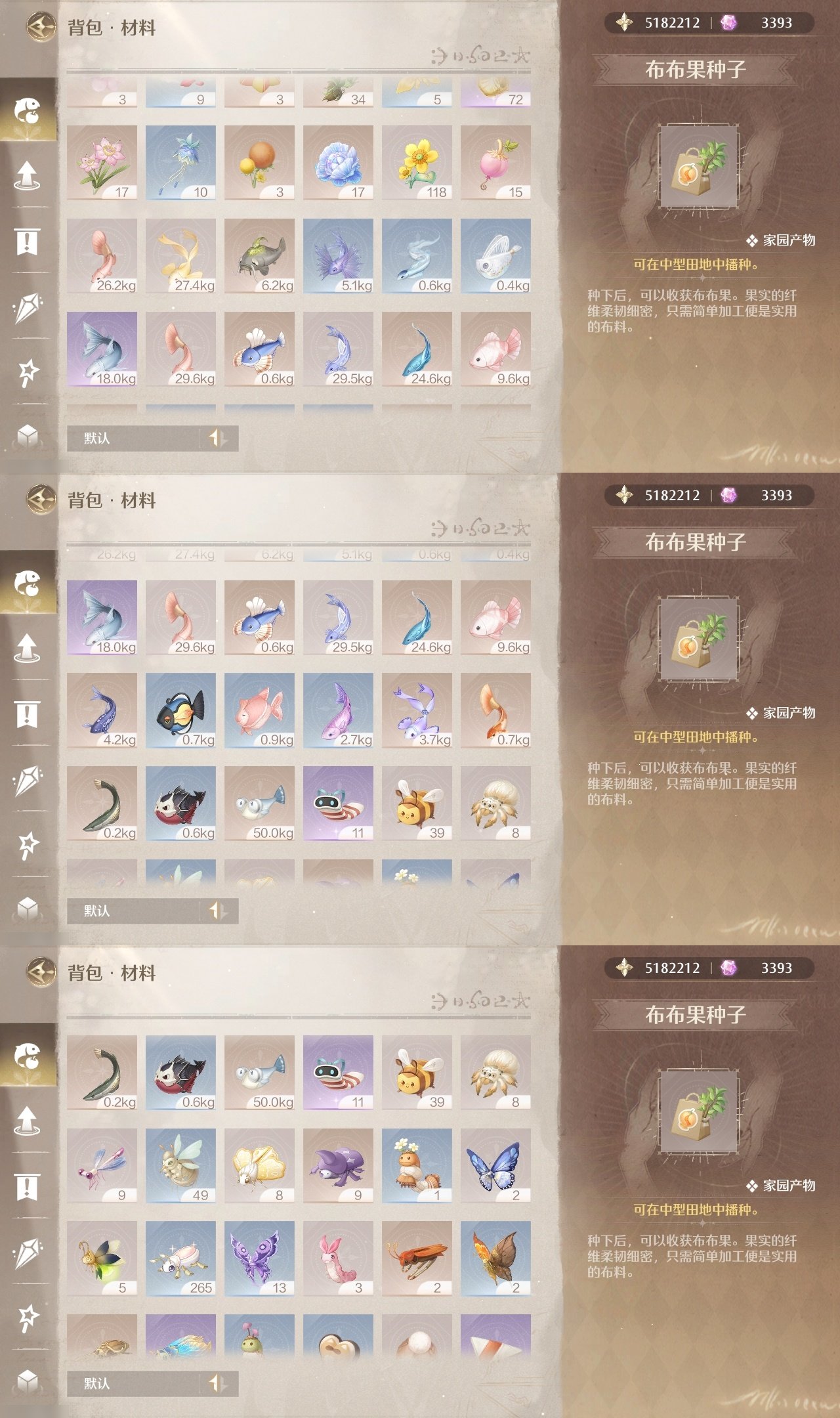Select the pink lily flower item
Viewport: 840px width, 1418px height.
(x=102, y=163)
